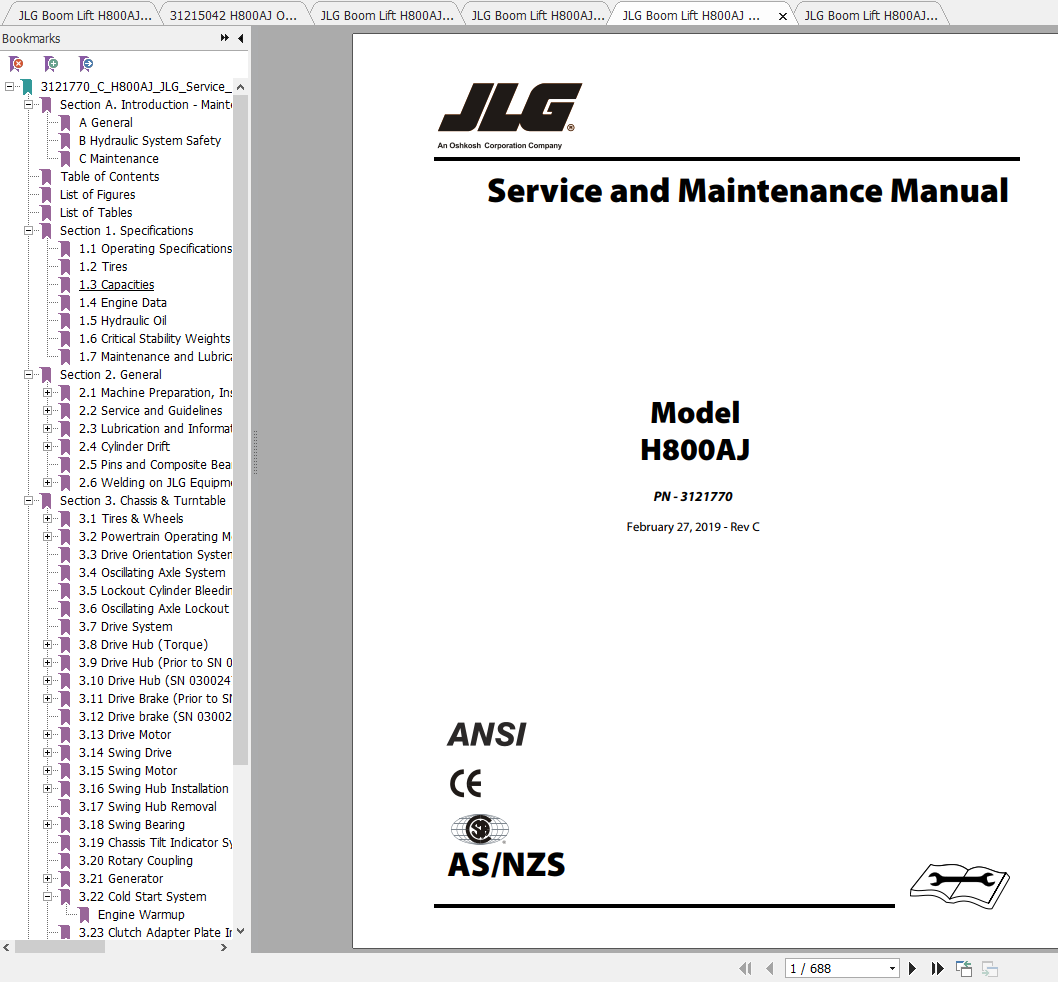Collapse Section A. Introduction bookmark
This screenshot has height=982, width=1058.
[x=28, y=105]
